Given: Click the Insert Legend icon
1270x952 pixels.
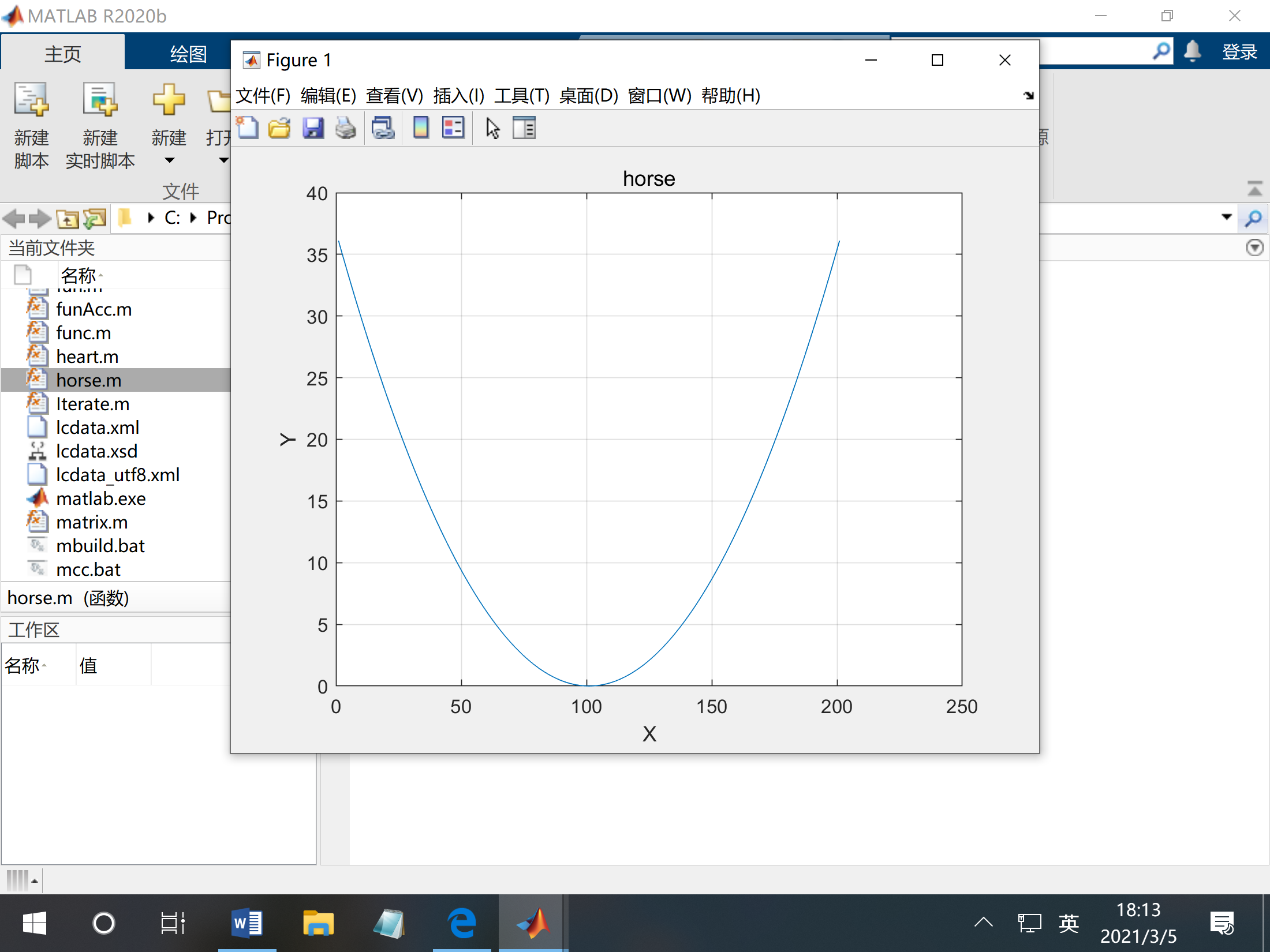Looking at the screenshot, I should pos(453,128).
